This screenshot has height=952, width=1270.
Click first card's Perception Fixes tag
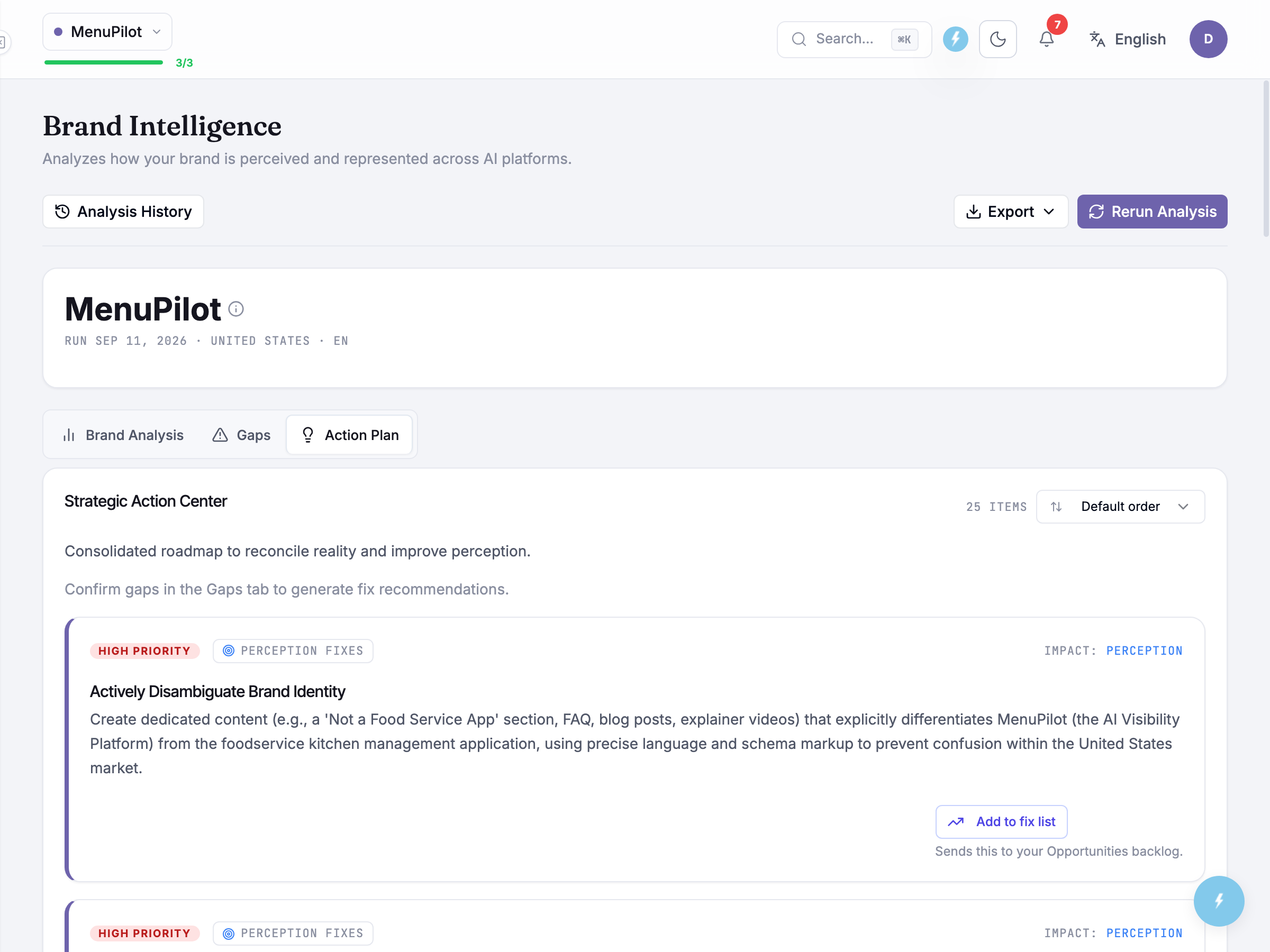[293, 651]
